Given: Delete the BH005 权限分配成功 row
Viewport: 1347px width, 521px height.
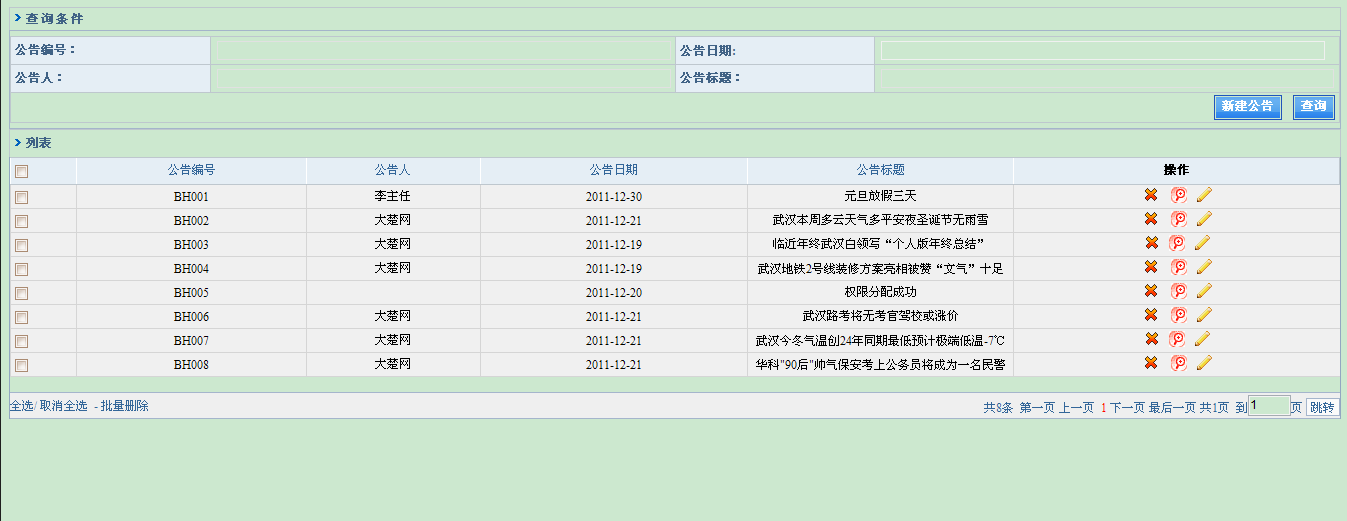Looking at the screenshot, I should (1151, 291).
